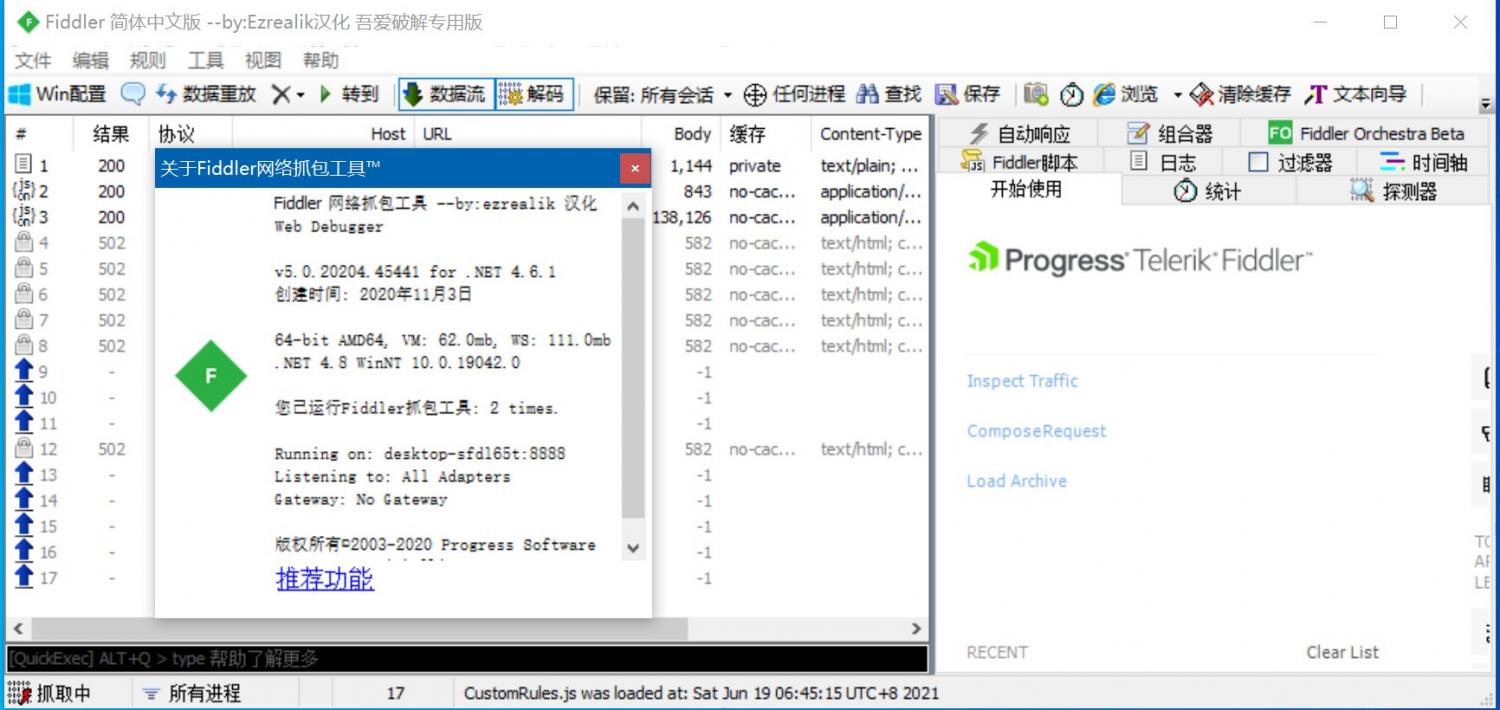Select session 1 by its document icon

coord(23,165)
